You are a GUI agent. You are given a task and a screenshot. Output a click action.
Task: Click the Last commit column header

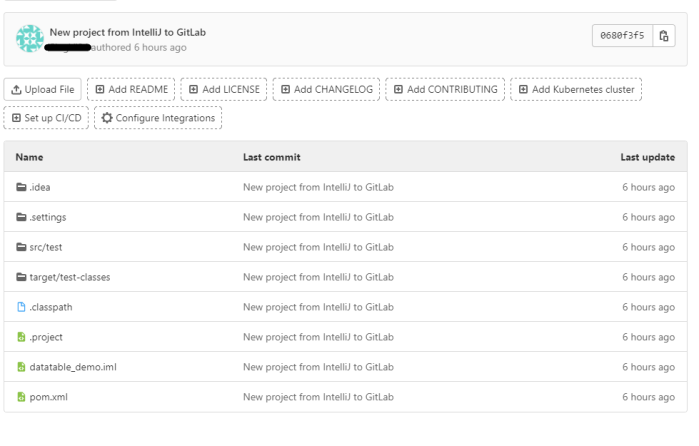tap(271, 157)
